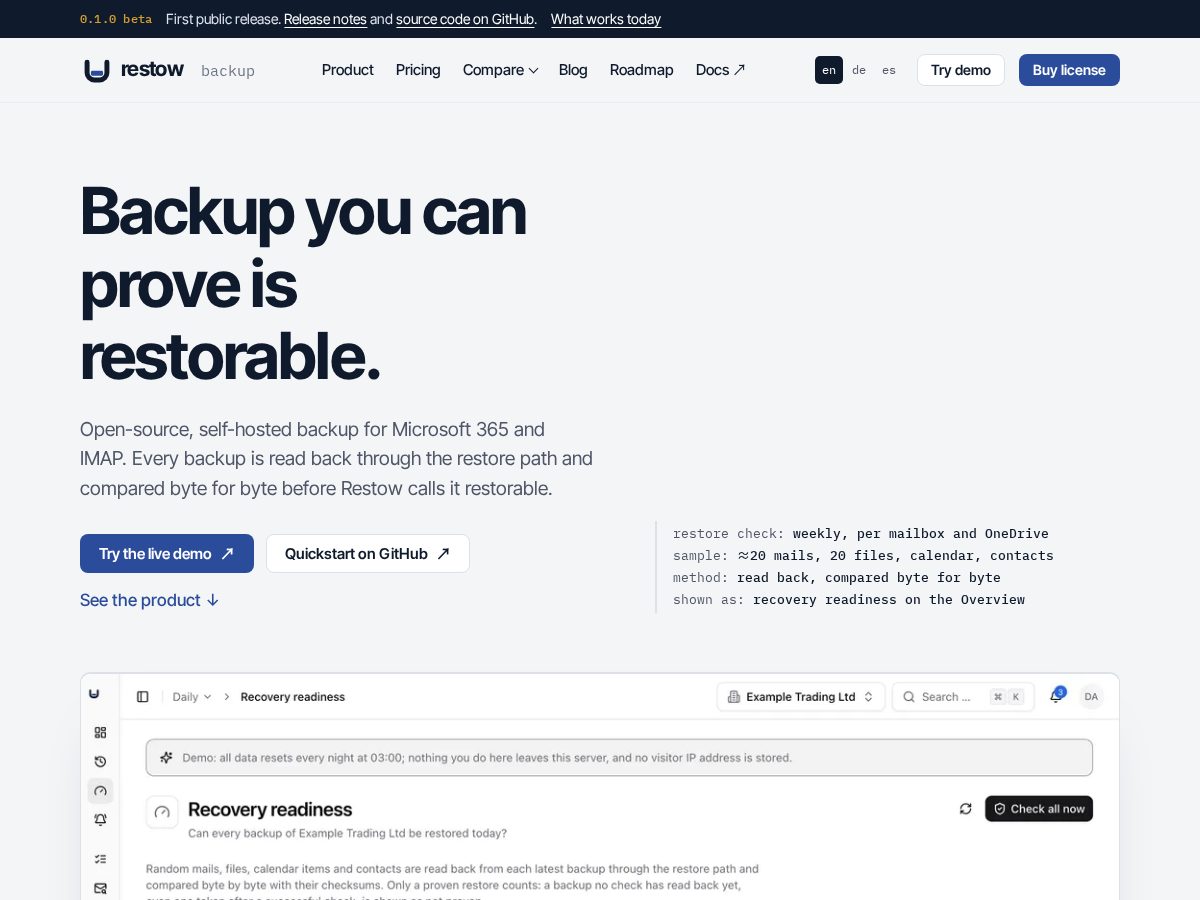Click the sparkle icon in demo notice banner
The image size is (1200, 900).
tap(166, 758)
